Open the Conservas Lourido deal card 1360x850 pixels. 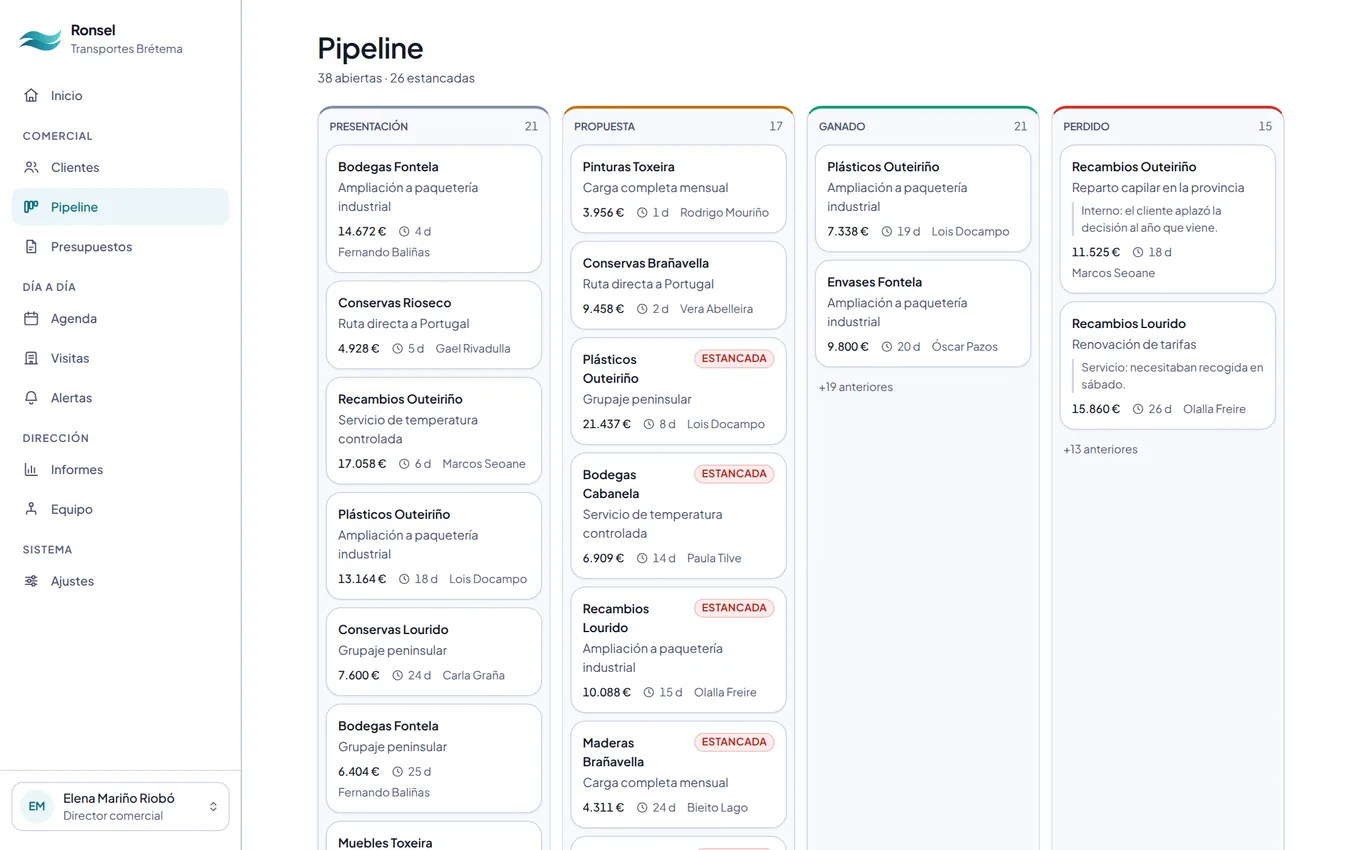click(x=434, y=652)
